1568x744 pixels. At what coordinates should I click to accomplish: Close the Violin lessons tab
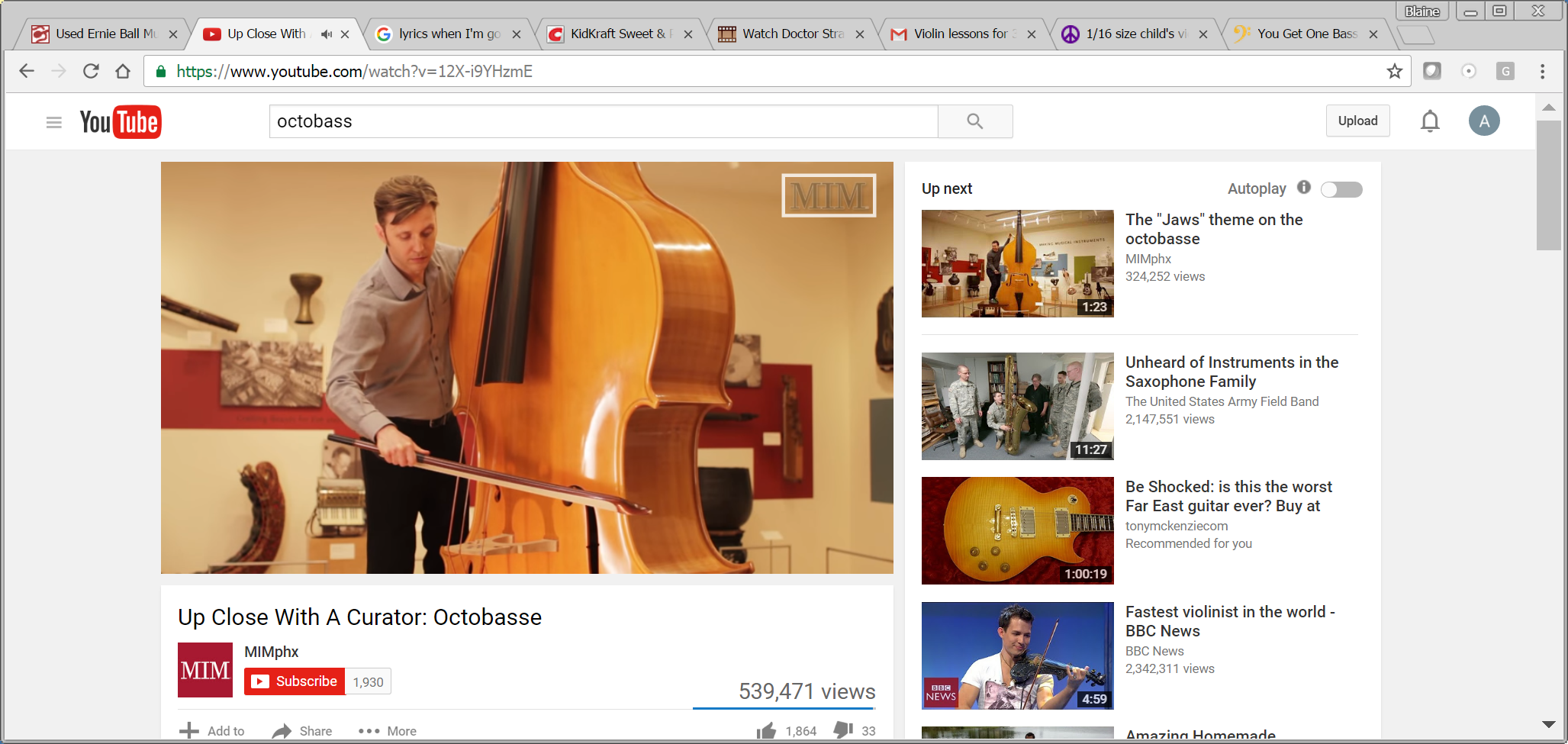pyautogui.click(x=1032, y=34)
